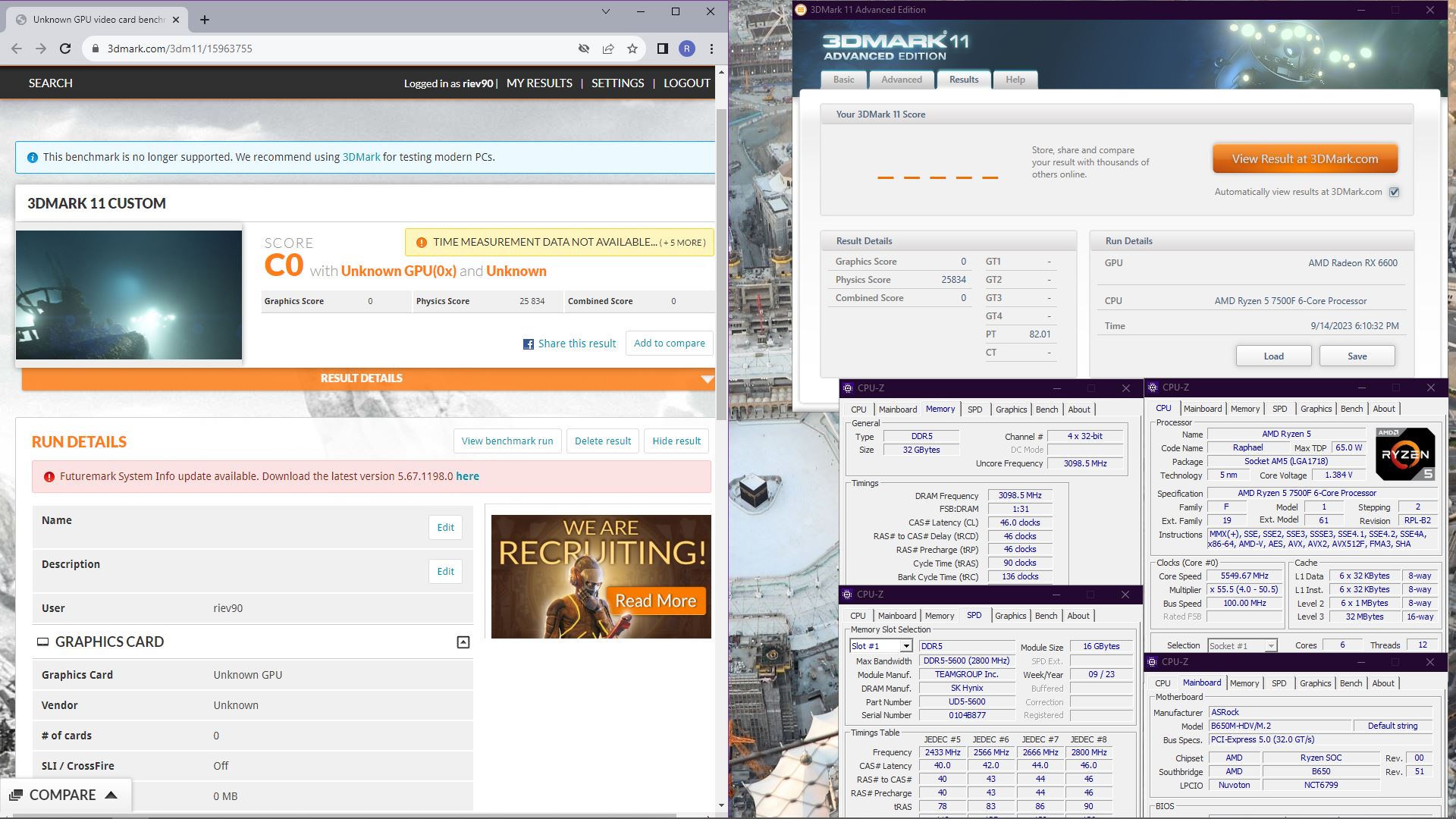Go back in Chrome browser
This screenshot has width=1456, height=819.
(17, 49)
